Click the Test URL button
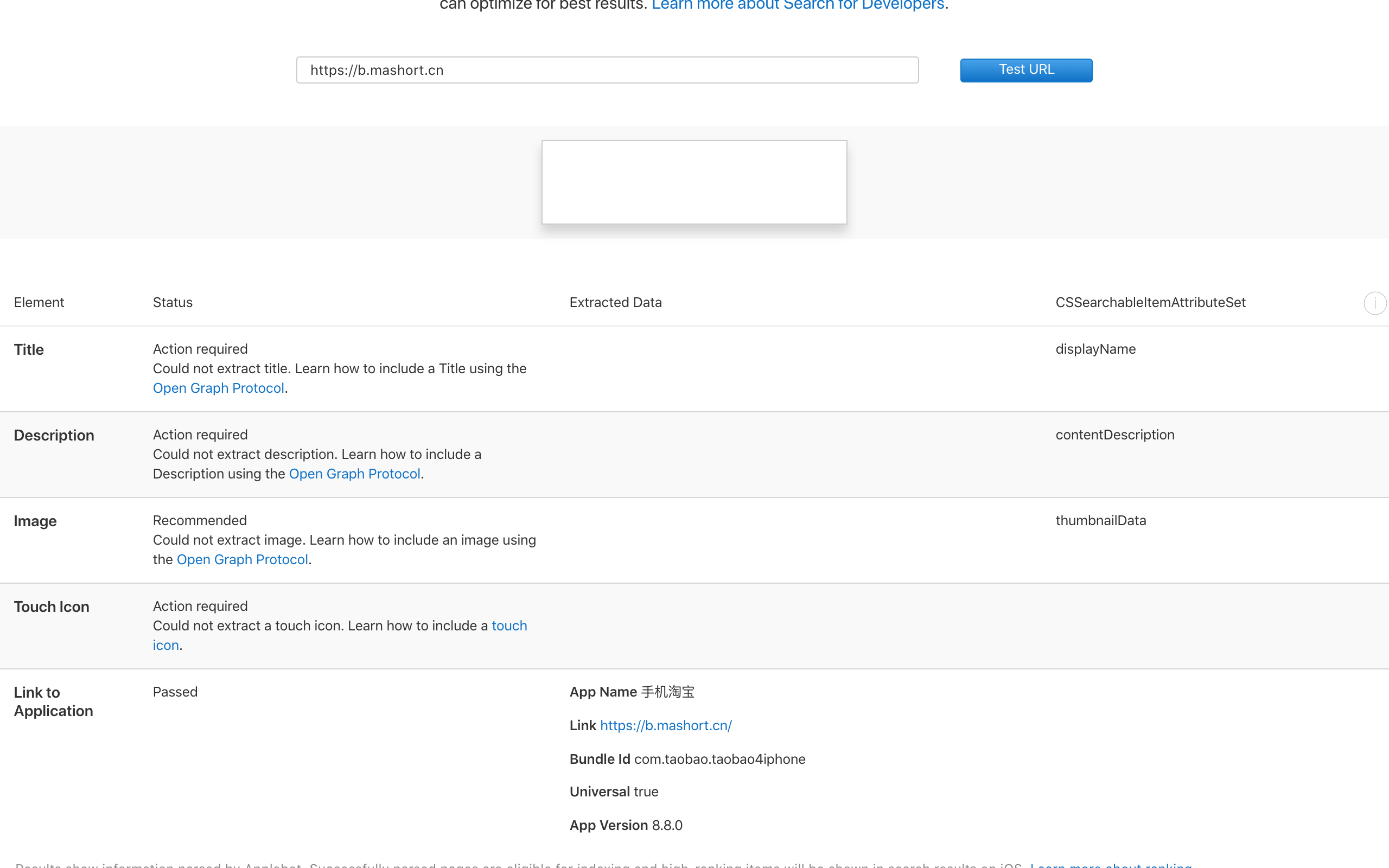This screenshot has width=1389, height=868. 1025,69
